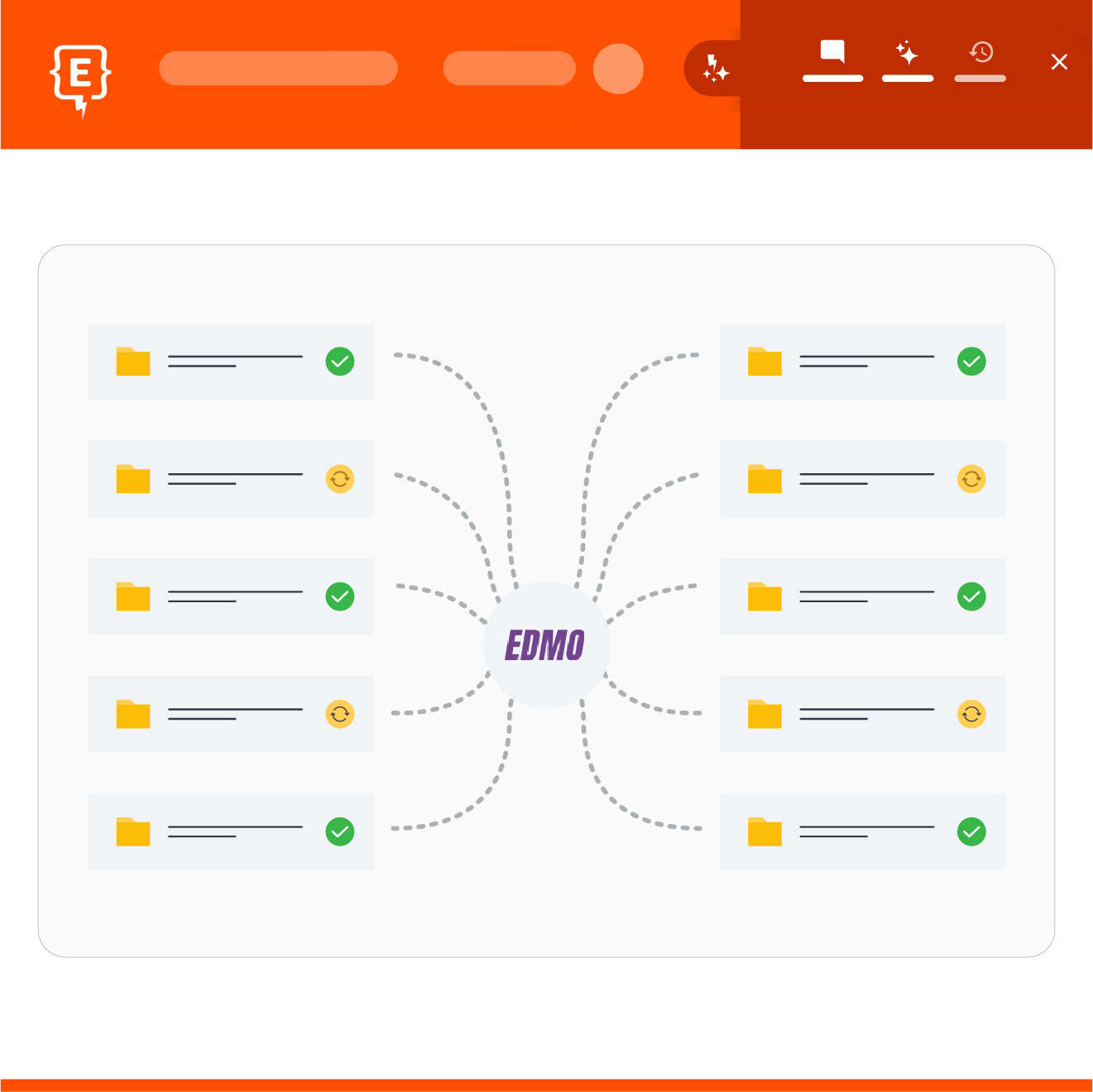The height and width of the screenshot is (1092, 1093).
Task: Click the lightning sparkles button in header
Action: pos(715,69)
